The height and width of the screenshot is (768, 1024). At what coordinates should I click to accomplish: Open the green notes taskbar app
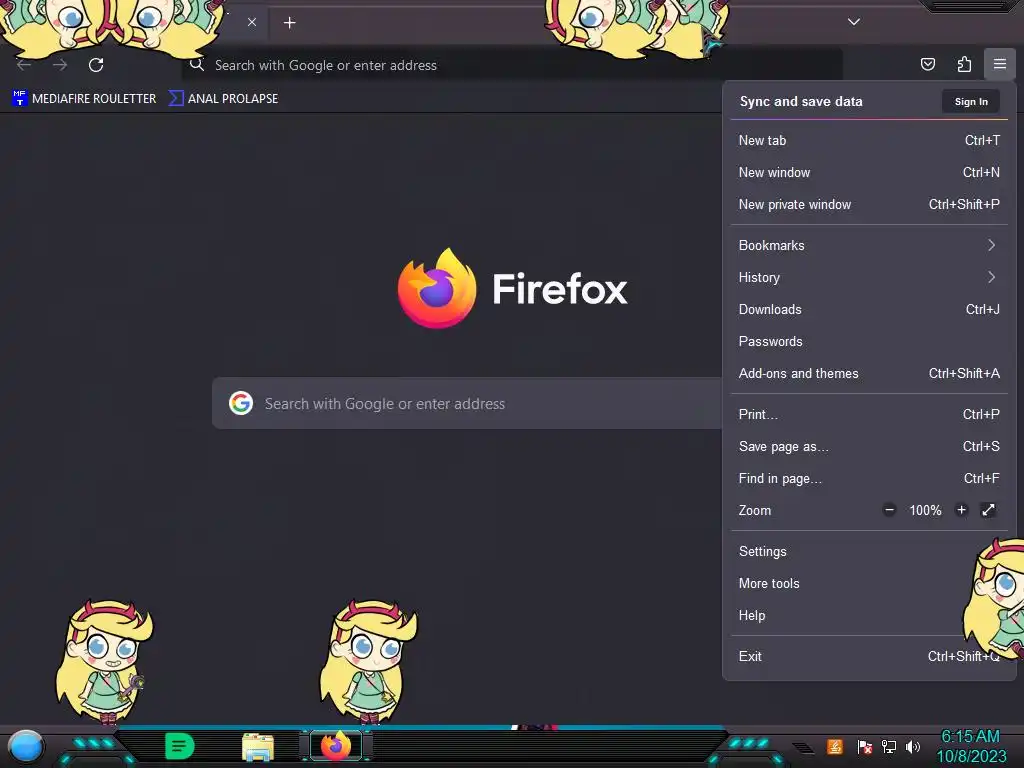point(179,746)
